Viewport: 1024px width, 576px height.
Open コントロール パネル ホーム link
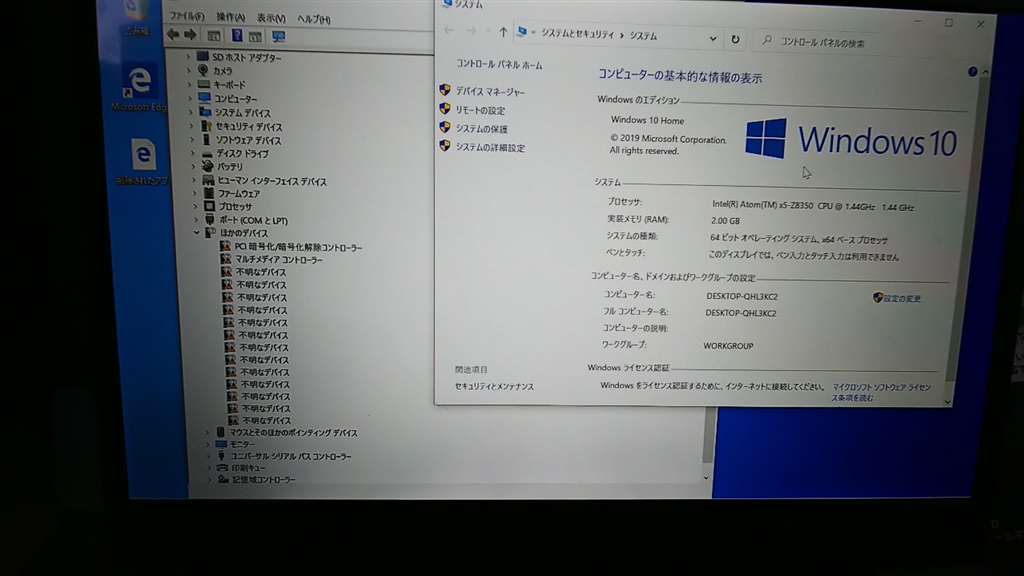click(x=499, y=64)
